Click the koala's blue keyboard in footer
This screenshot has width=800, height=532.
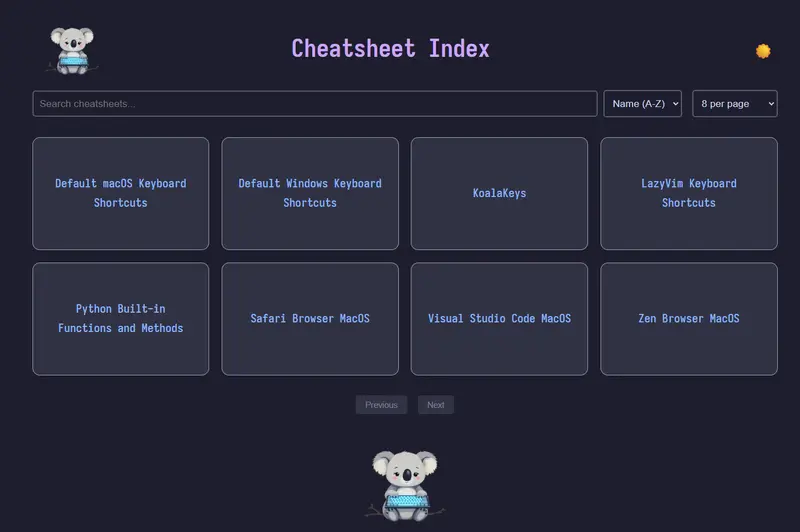404,501
